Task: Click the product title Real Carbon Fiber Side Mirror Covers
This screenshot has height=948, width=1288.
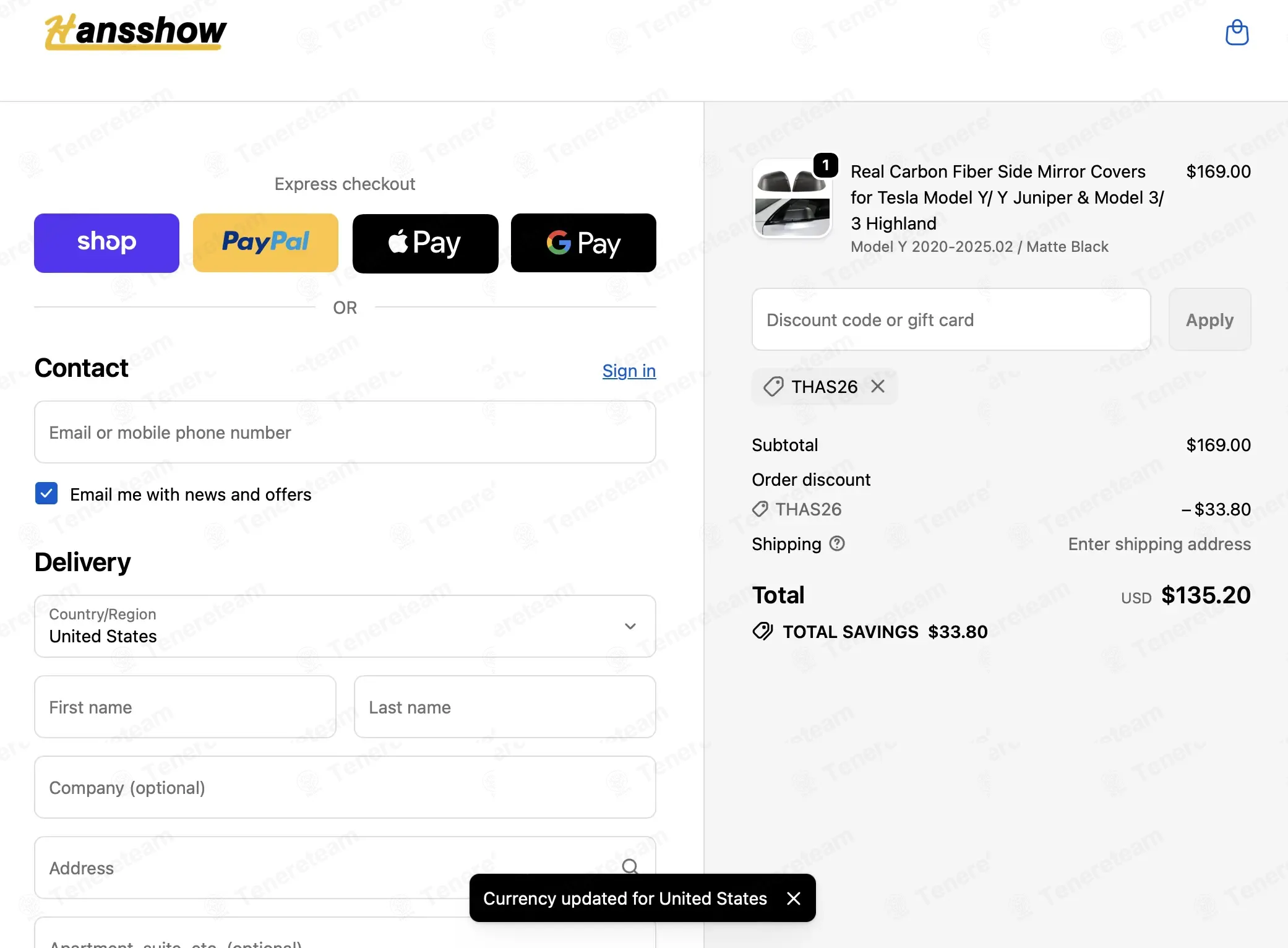Action: click(1007, 197)
